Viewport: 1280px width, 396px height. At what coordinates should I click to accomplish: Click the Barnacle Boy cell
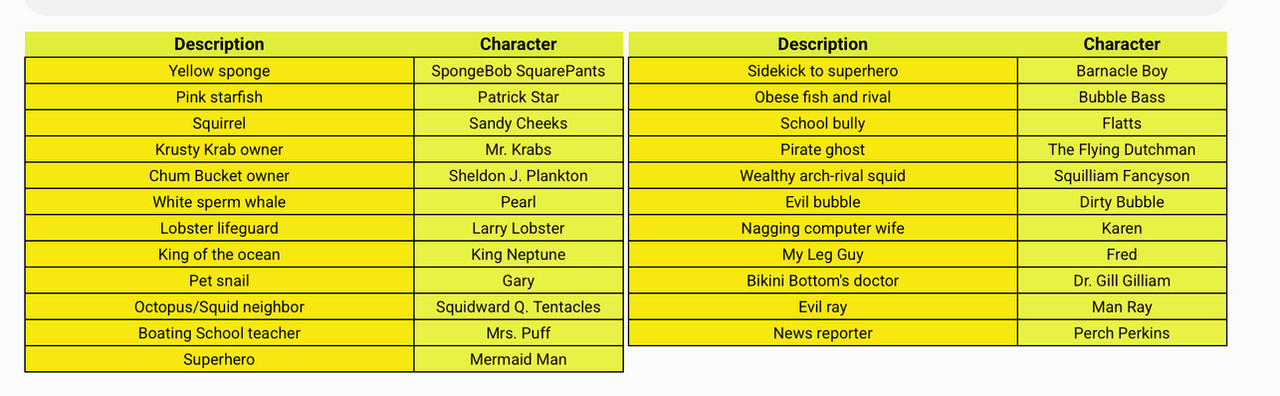pyautogui.click(x=1122, y=71)
